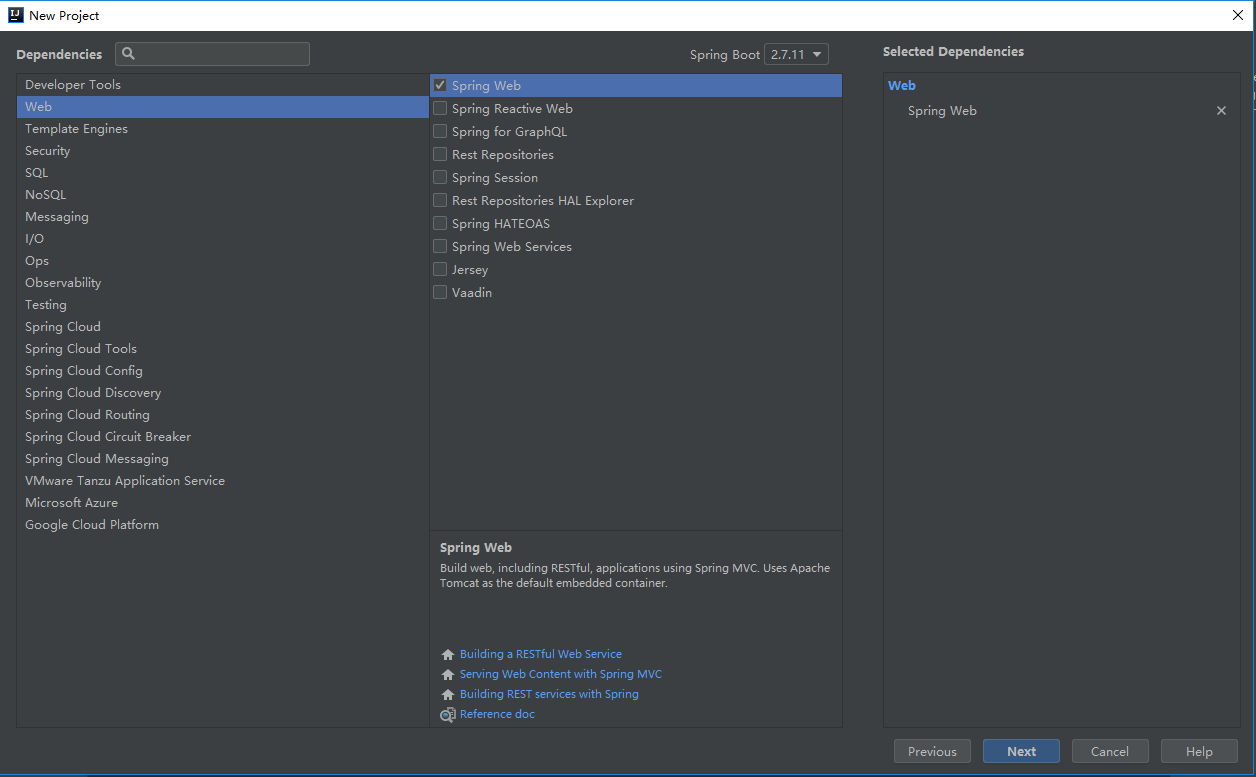Open the SQL dependency category
Image resolution: width=1256 pixels, height=777 pixels.
[37, 173]
